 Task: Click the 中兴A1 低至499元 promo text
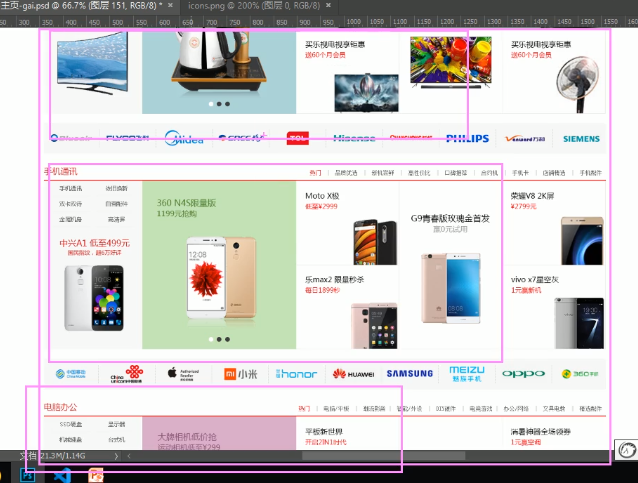pos(94,243)
